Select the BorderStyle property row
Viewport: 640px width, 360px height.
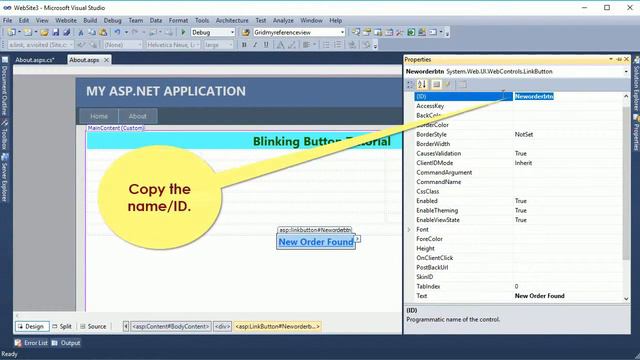point(518,134)
